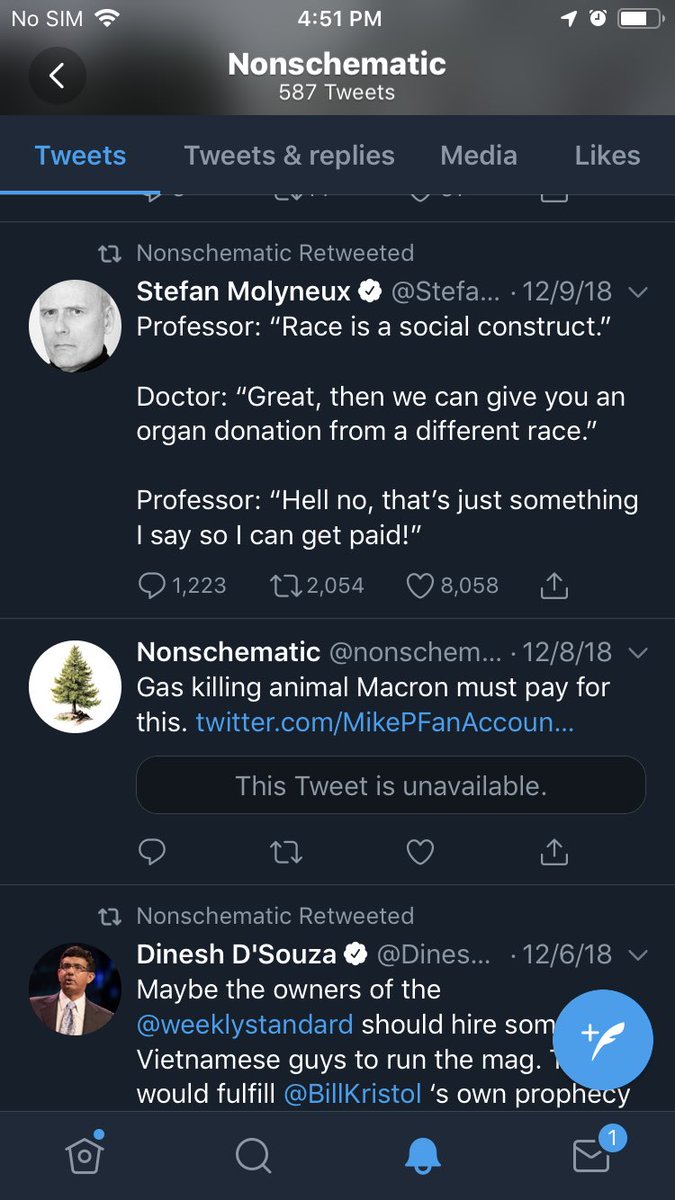Viewport: 675px width, 1200px height.
Task: Open the @weeklystandard mention link
Action: pos(245,1024)
